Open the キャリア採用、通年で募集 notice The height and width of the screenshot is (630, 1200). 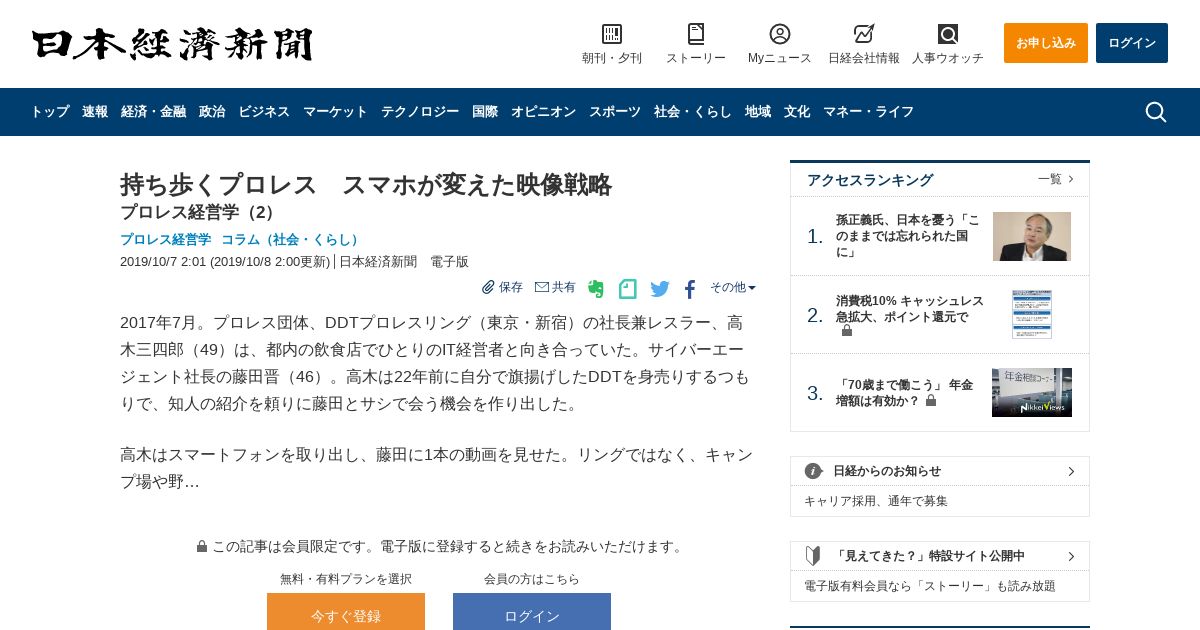[x=876, y=501]
